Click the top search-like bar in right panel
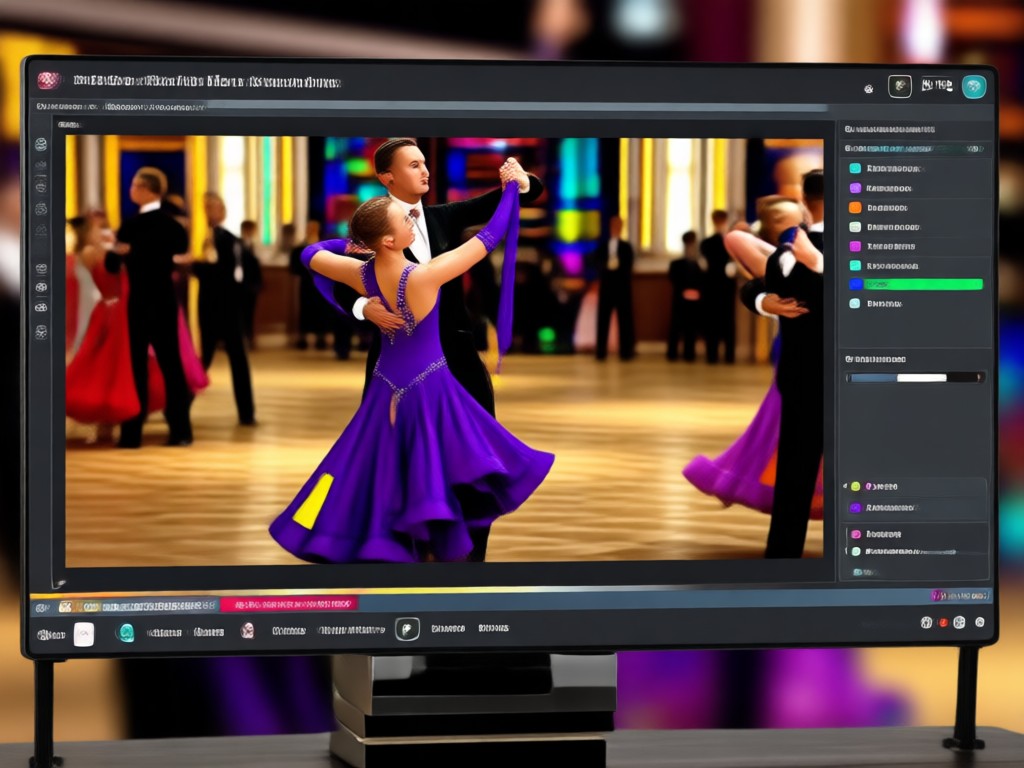The height and width of the screenshot is (768, 1024). [914, 149]
